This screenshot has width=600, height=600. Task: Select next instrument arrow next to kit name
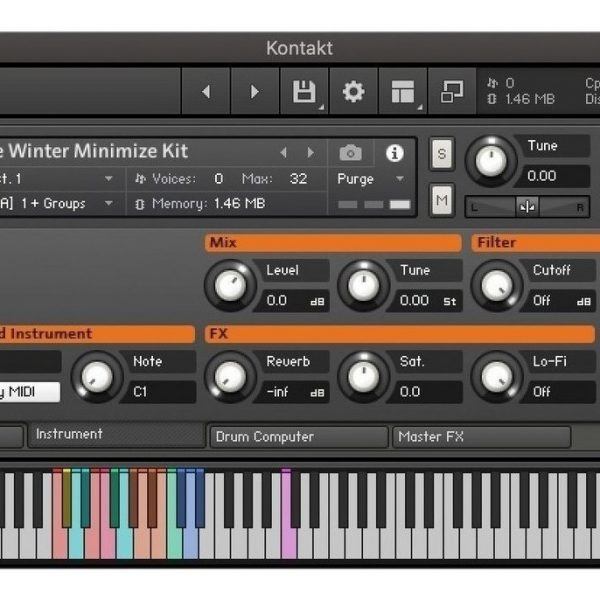(311, 153)
